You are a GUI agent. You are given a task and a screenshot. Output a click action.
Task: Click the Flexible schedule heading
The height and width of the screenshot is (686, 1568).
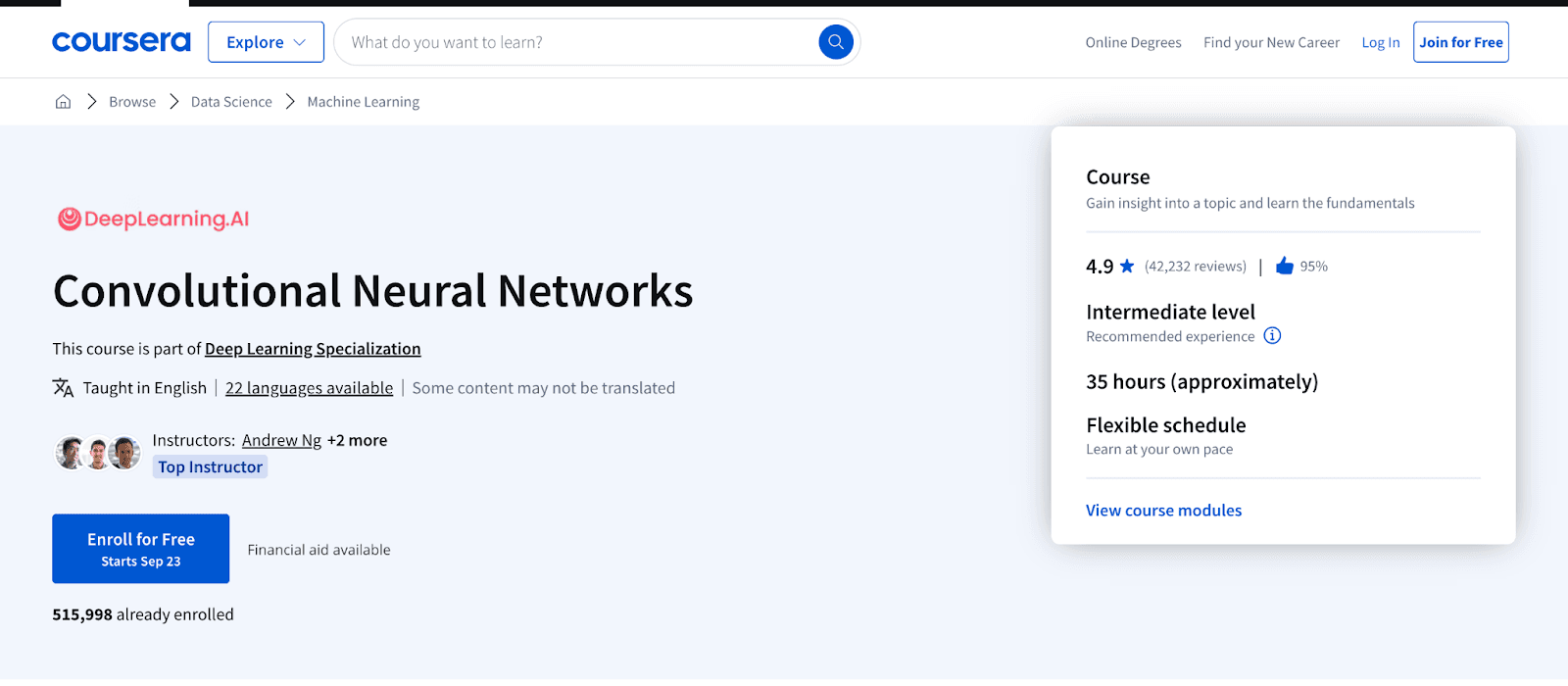click(1166, 425)
